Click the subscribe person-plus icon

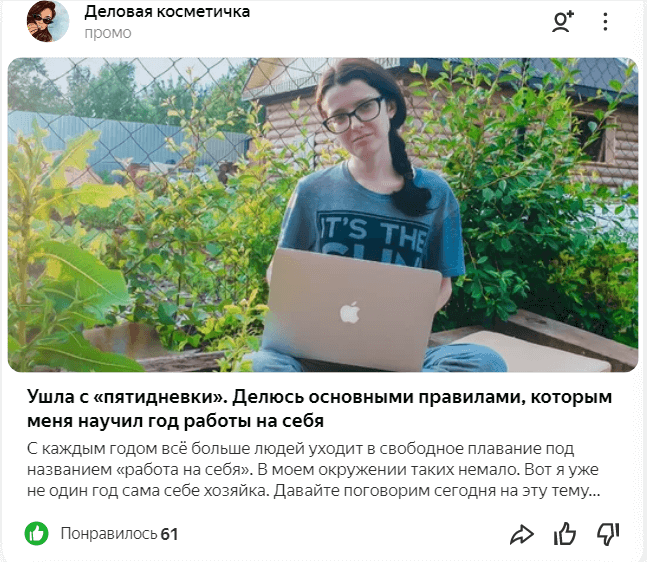coord(563,21)
